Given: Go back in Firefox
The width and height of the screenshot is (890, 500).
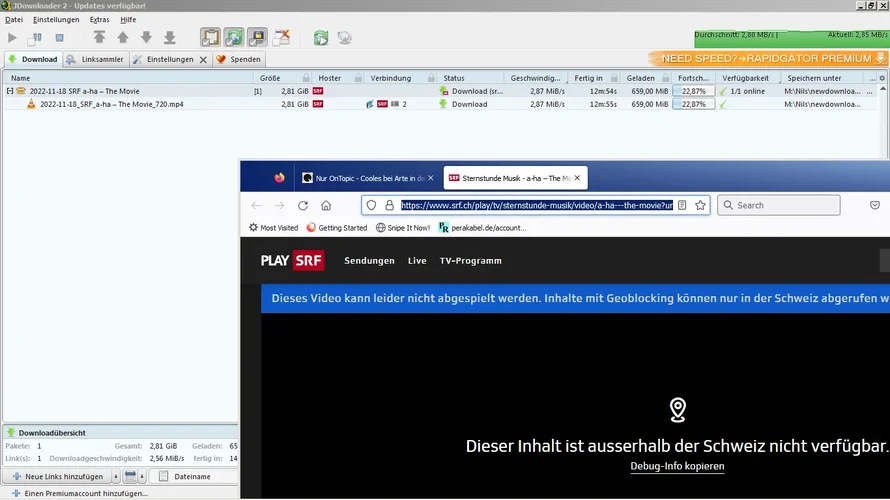Looking at the screenshot, I should (x=256, y=205).
